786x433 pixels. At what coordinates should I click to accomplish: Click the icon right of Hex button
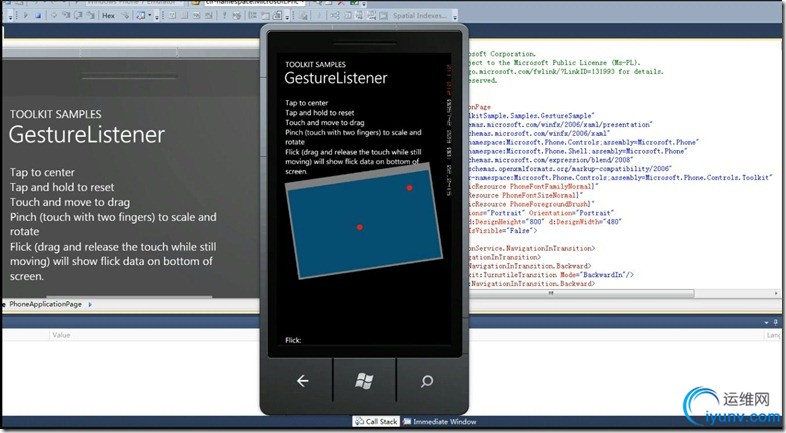point(125,16)
